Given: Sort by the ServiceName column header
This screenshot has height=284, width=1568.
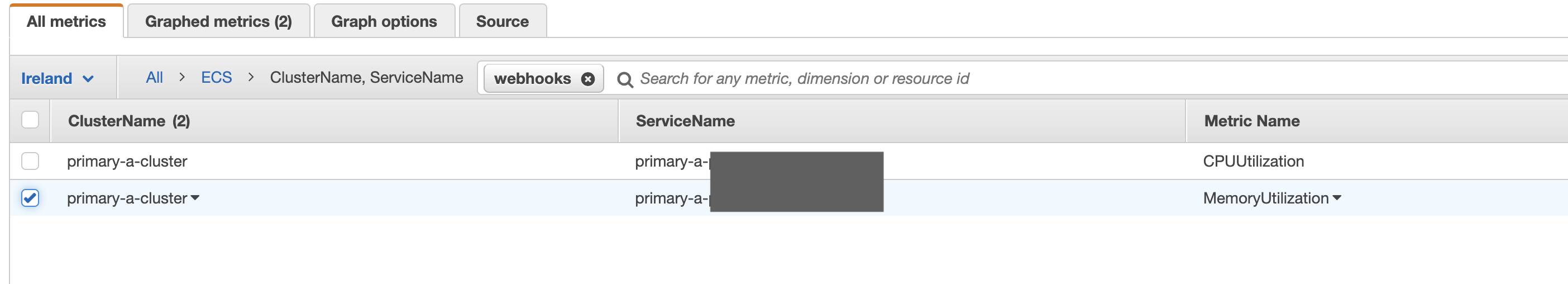Looking at the screenshot, I should tap(685, 121).
